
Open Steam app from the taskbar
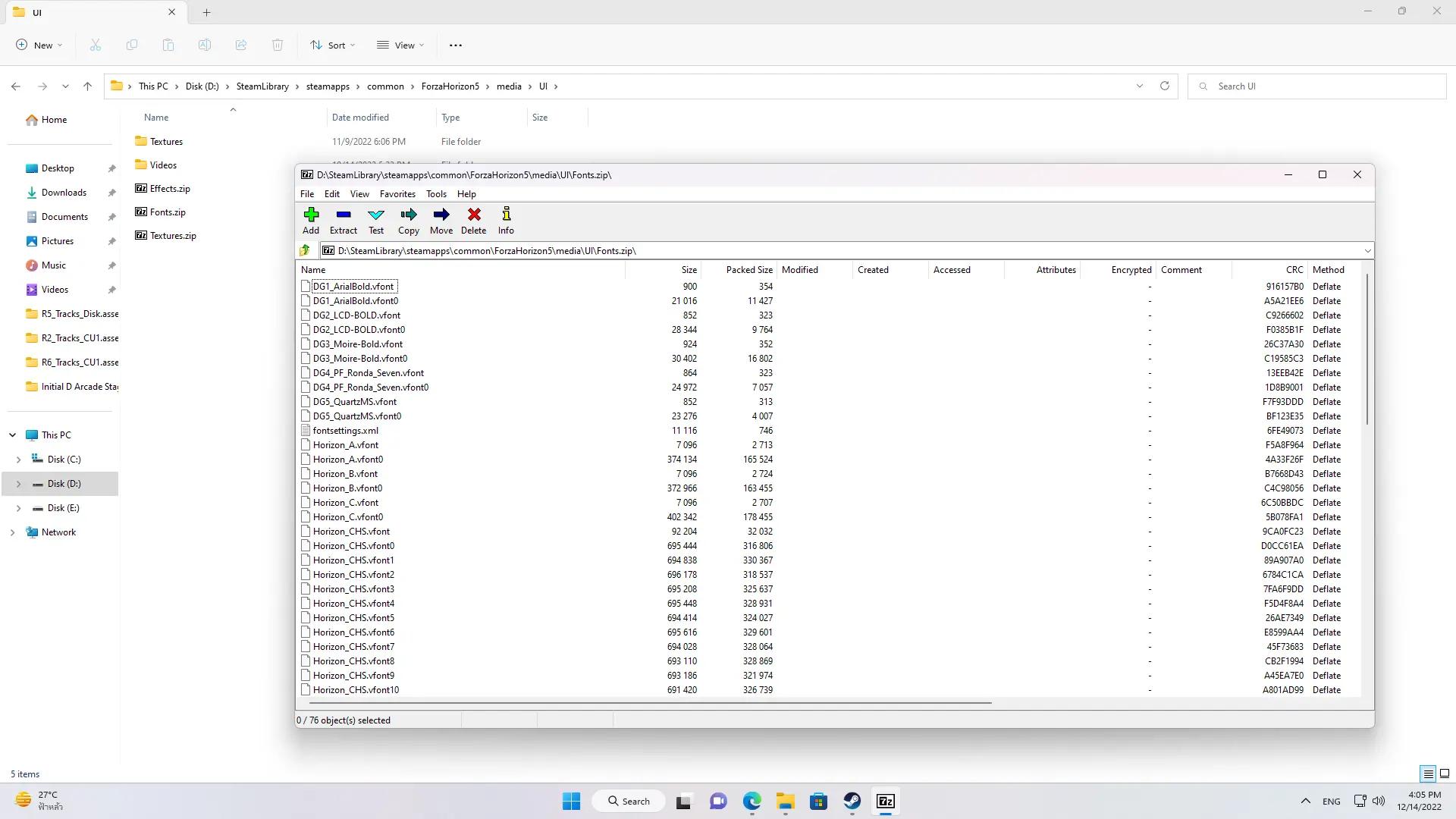852,801
